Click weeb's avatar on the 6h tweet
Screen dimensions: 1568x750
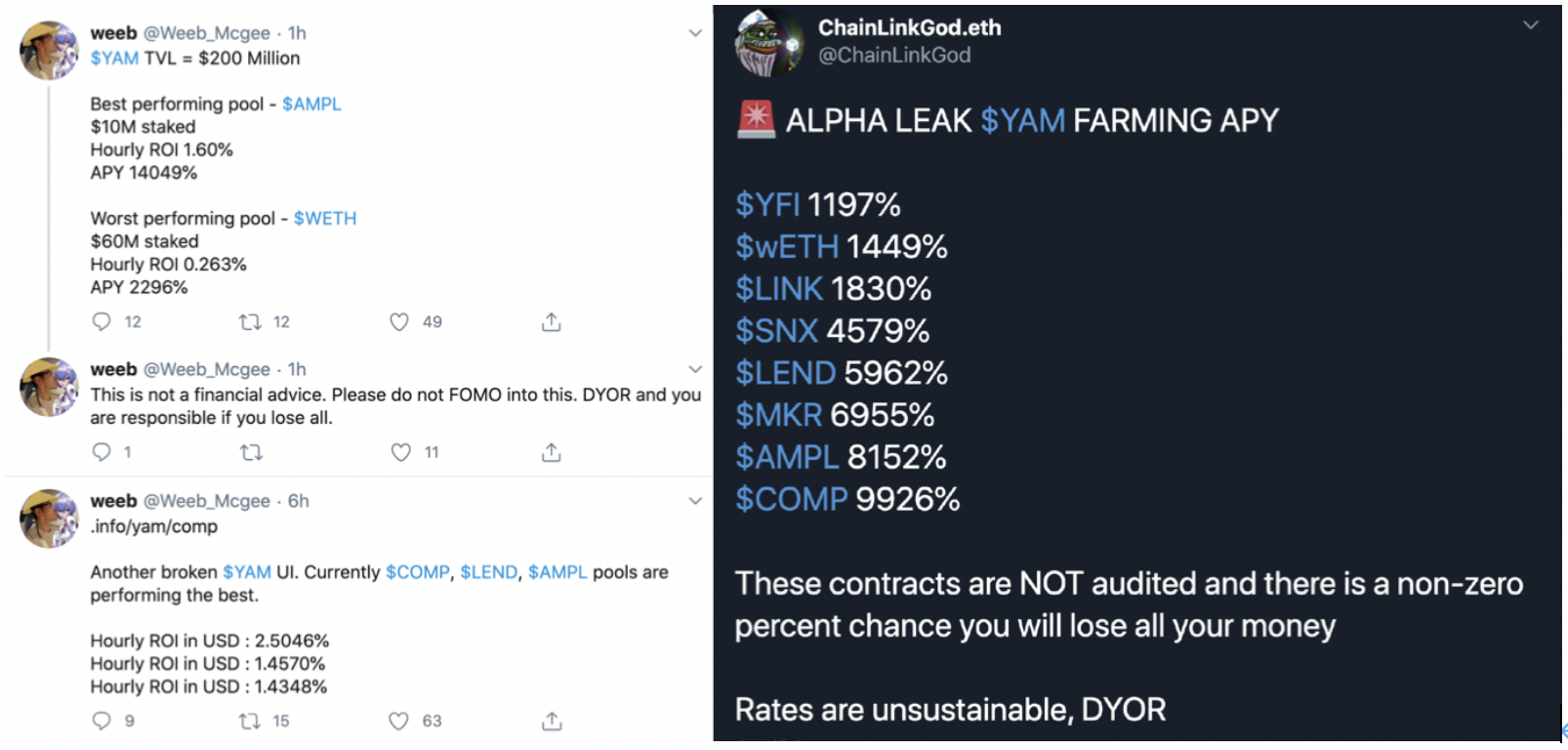pos(49,519)
